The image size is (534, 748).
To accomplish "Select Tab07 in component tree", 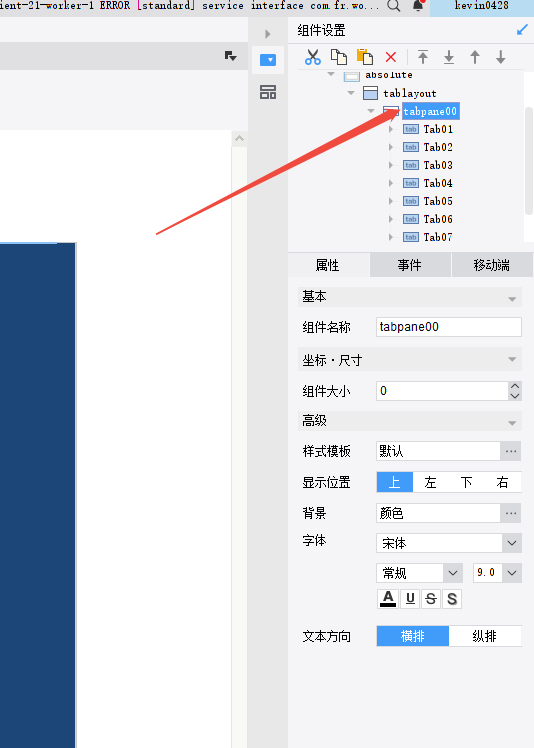I will pos(438,237).
